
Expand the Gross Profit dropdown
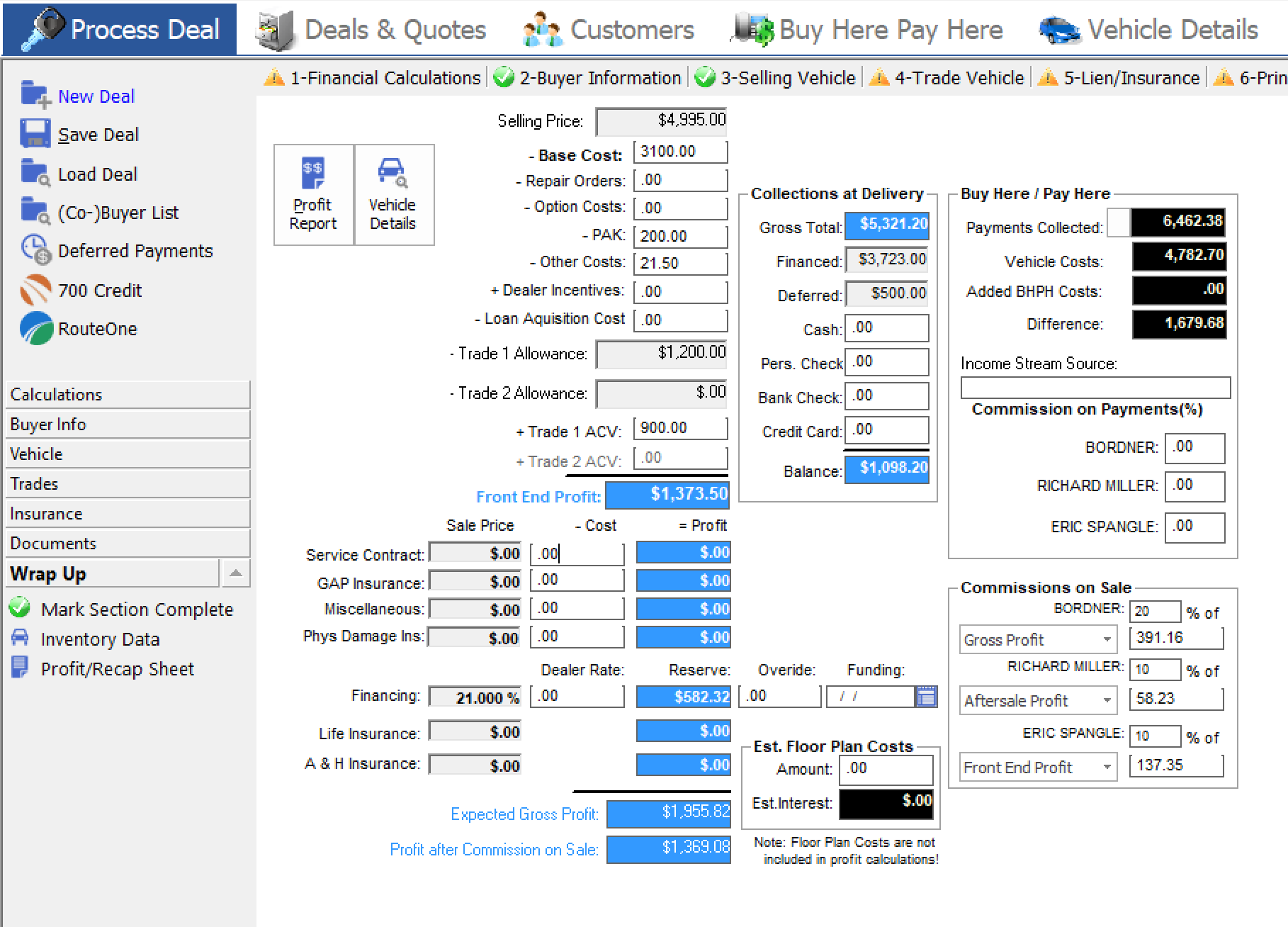coord(1107,640)
